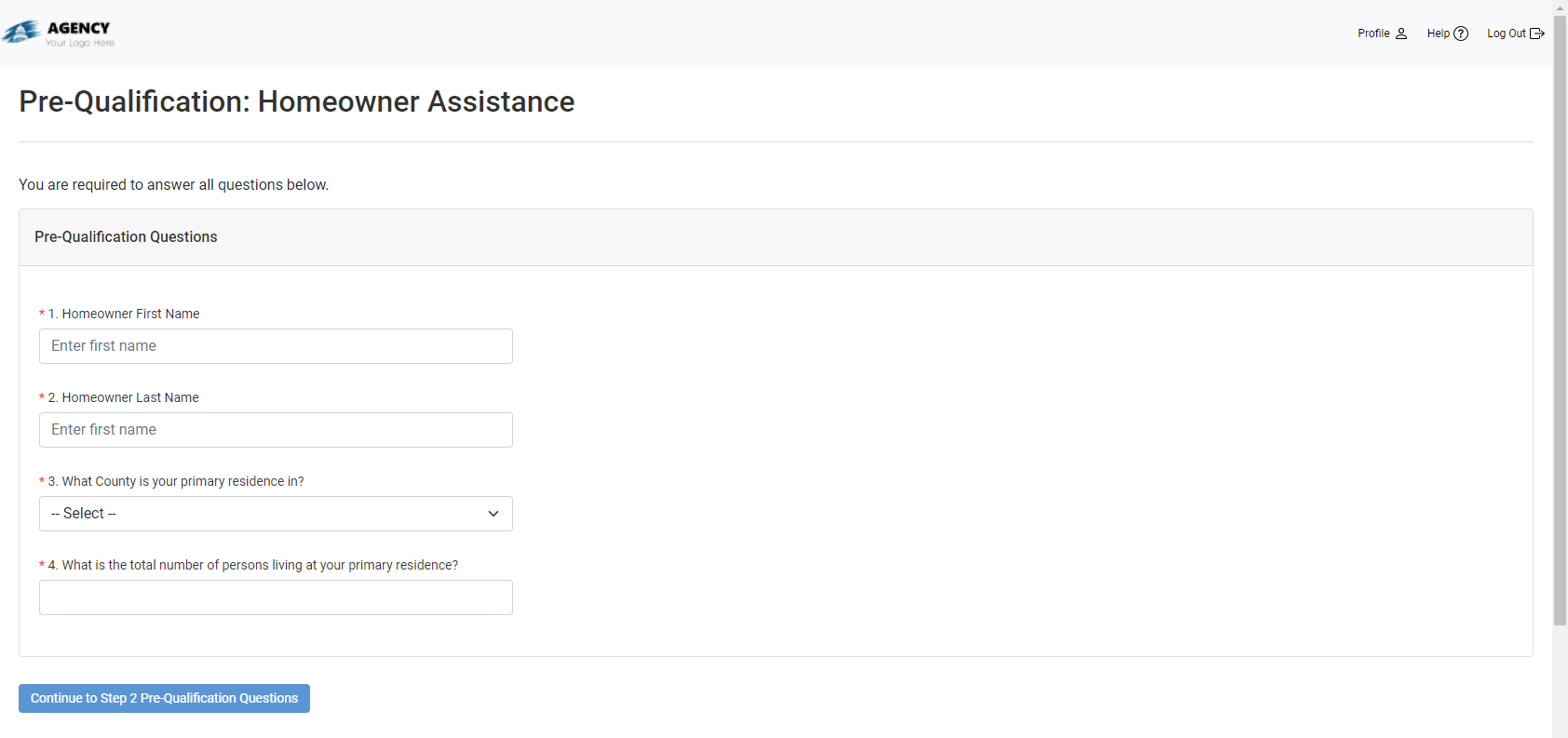1568x738 pixels.
Task: Click the 'total number of persons' question label
Action: click(x=253, y=565)
